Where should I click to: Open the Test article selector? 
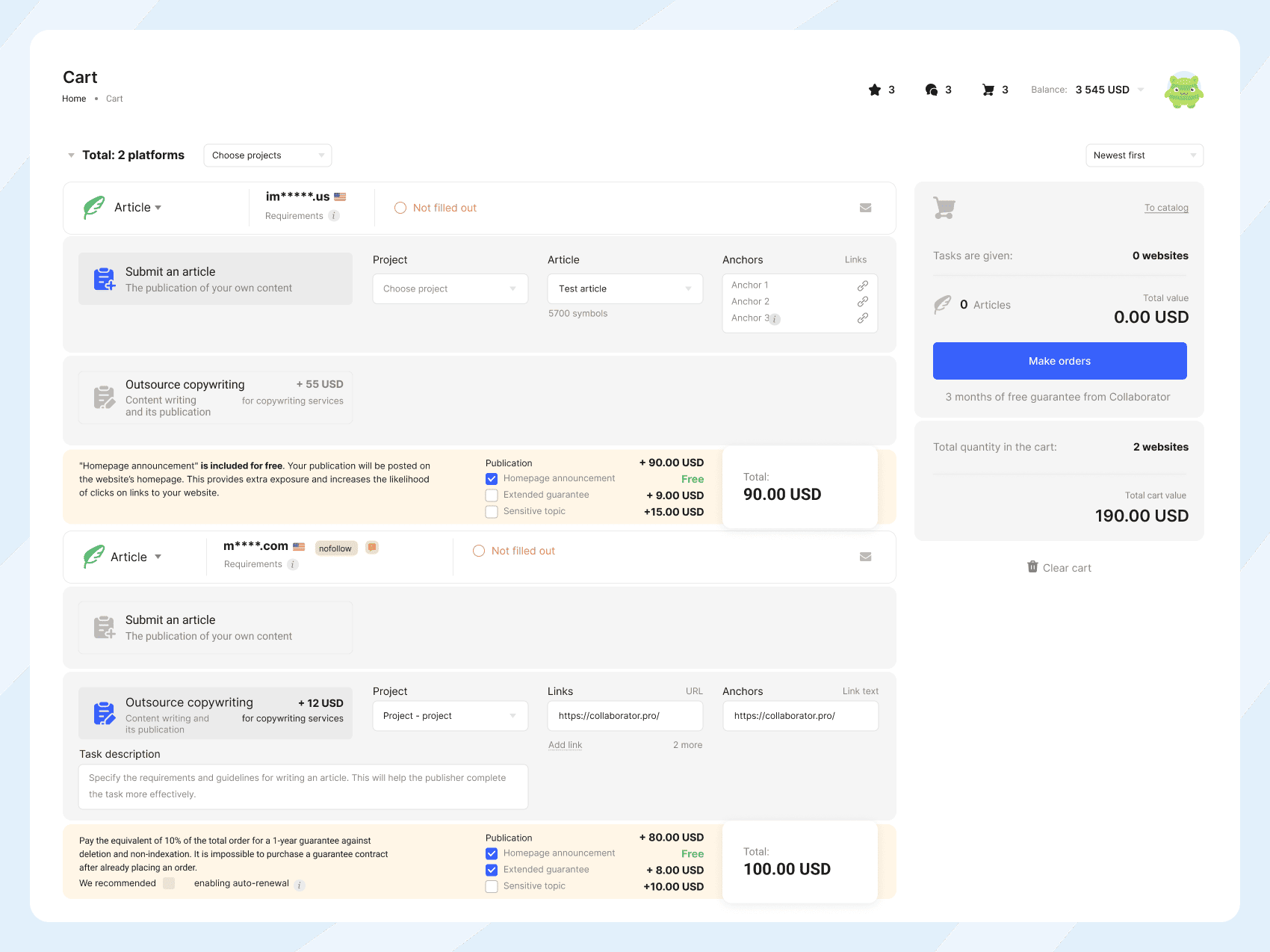click(625, 288)
